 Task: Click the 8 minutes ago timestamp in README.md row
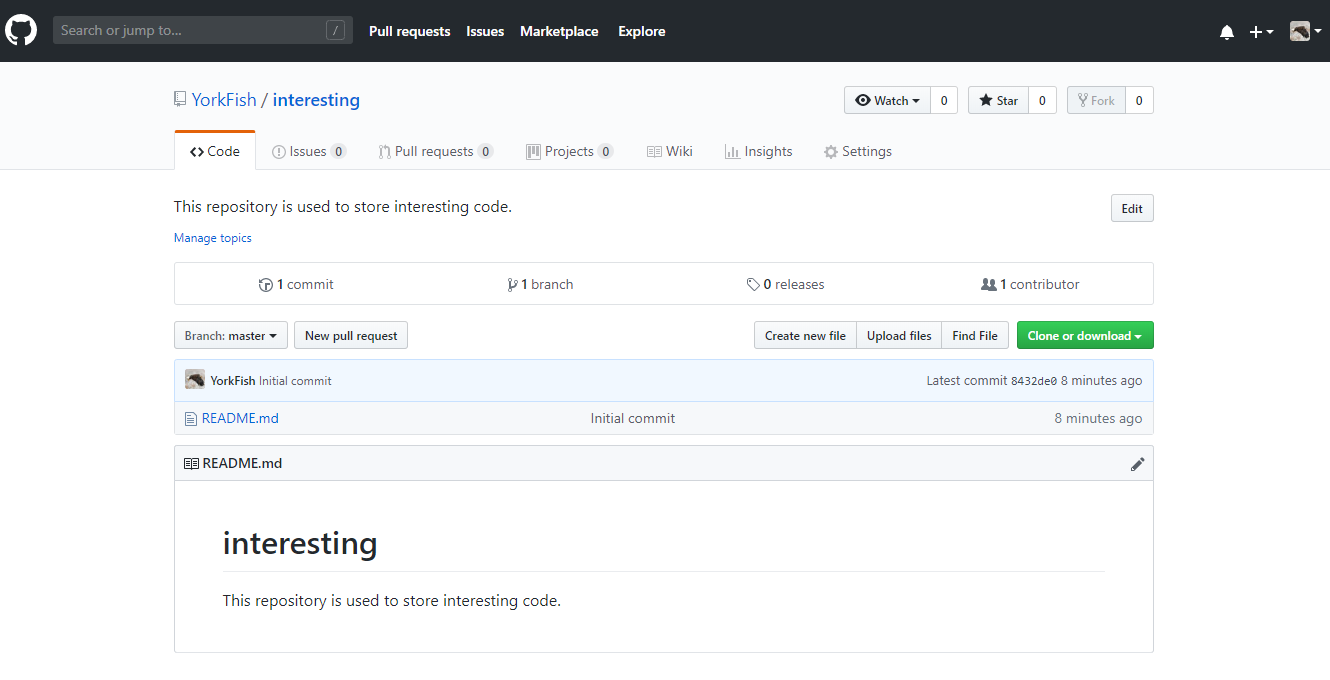1098,418
